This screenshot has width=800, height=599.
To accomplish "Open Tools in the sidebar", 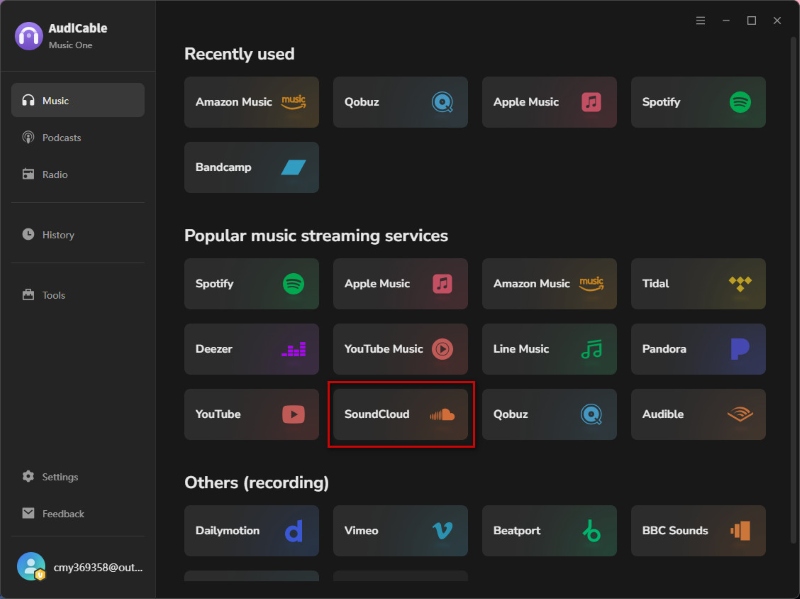I will (78, 295).
